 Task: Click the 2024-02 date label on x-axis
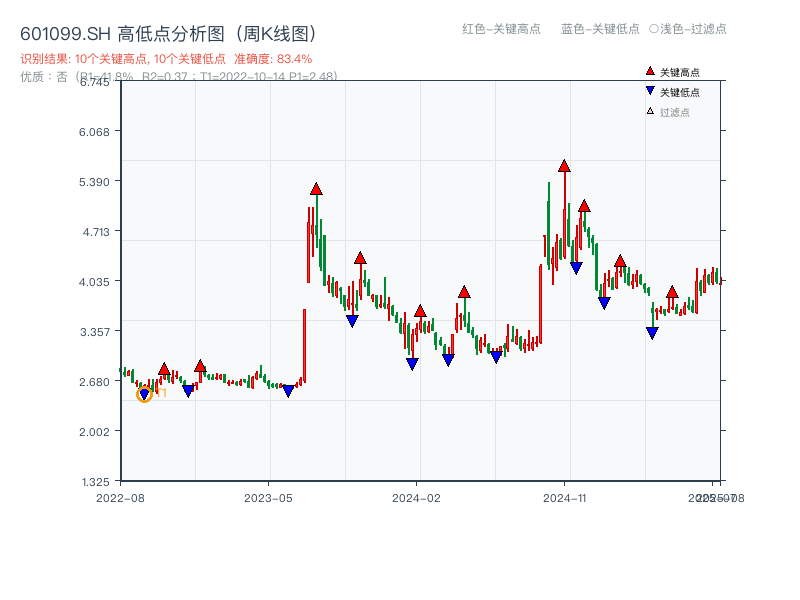(416, 496)
